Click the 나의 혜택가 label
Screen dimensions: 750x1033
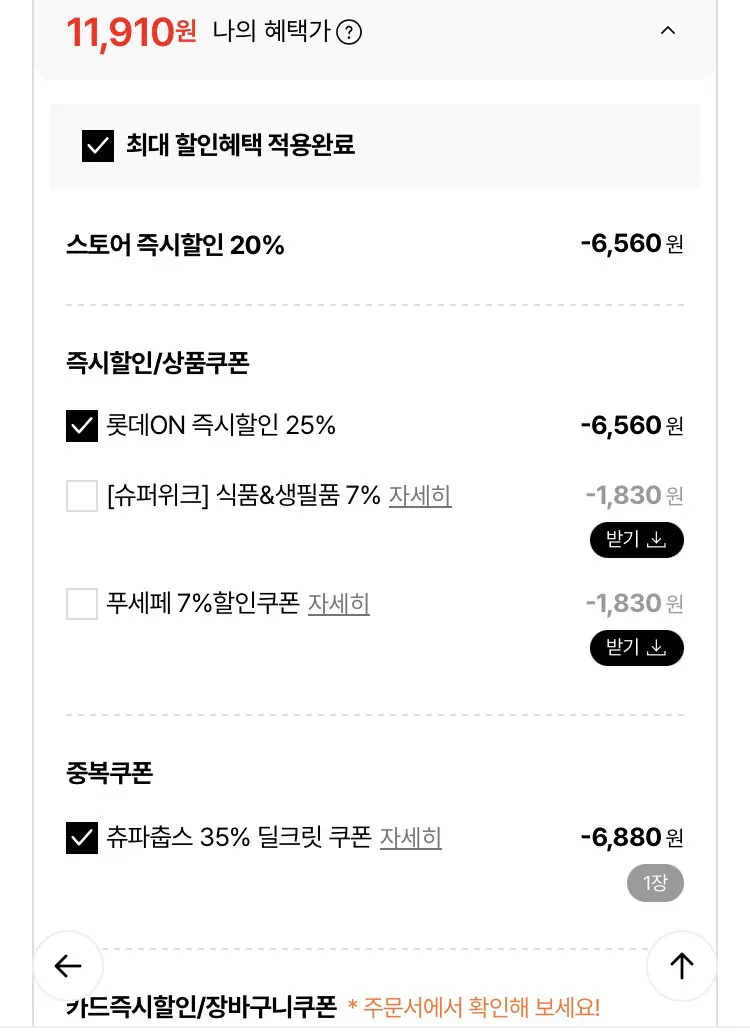pos(271,33)
